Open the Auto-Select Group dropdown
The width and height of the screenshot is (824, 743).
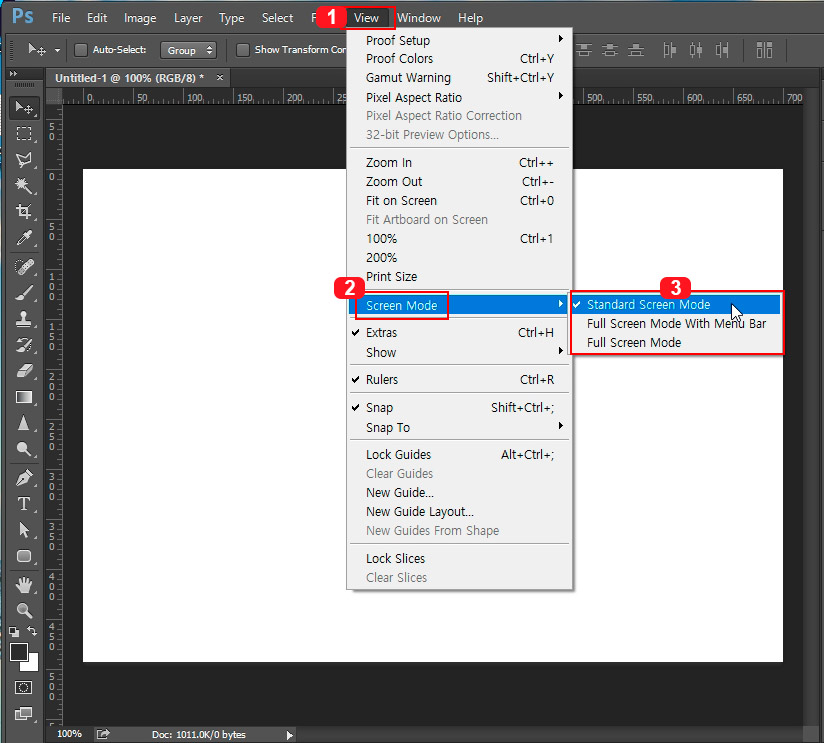point(189,50)
